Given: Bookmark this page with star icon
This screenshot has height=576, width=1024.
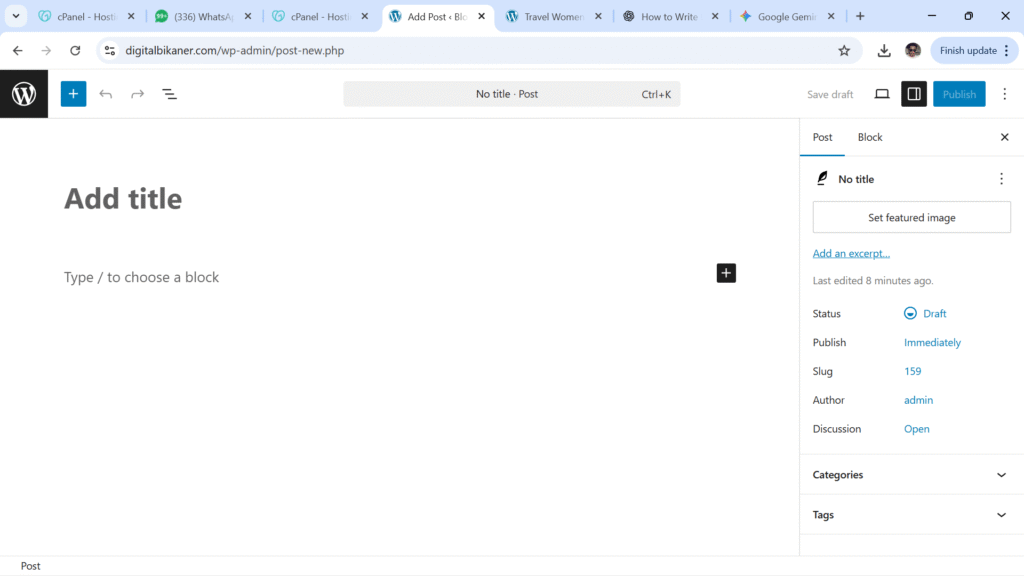Looking at the screenshot, I should (x=844, y=50).
